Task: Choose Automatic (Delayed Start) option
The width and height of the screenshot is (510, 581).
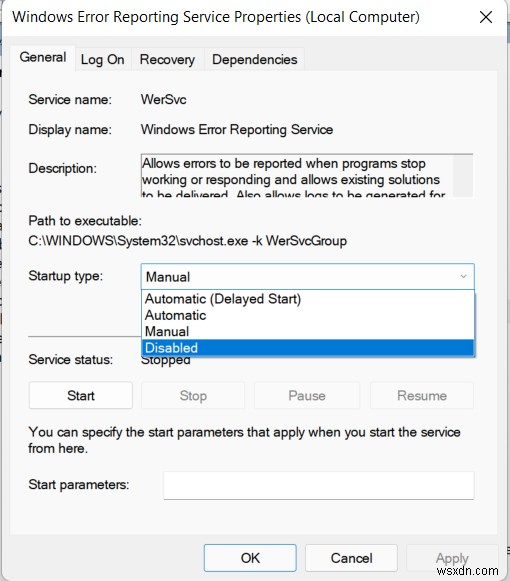Action: [308, 299]
